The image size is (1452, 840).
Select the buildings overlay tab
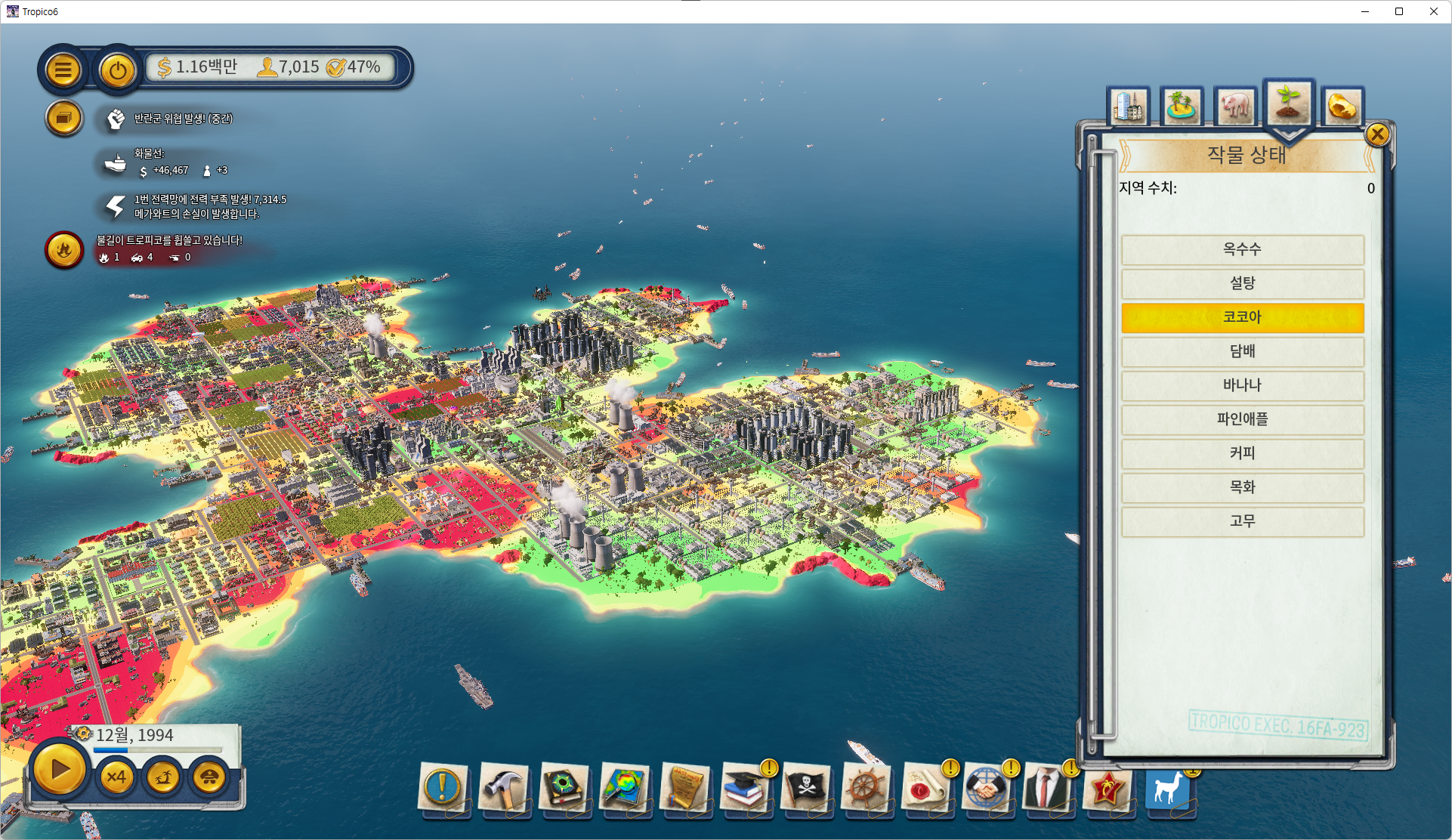pyautogui.click(x=1129, y=107)
